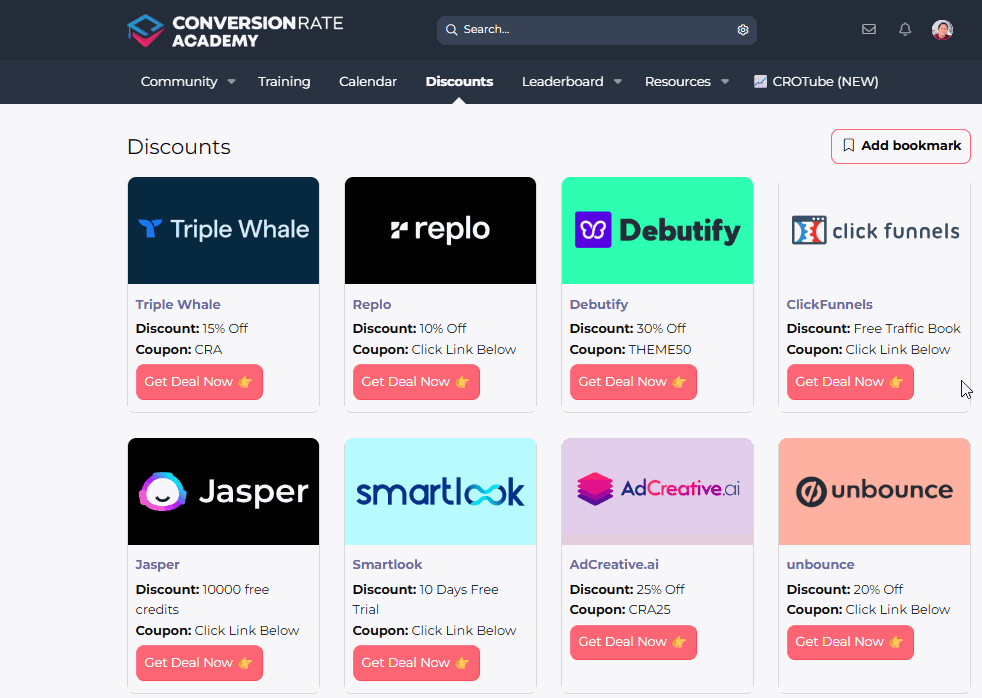Viewport: 982px width, 698px height.
Task: Click the smartlook banner image
Action: coord(440,491)
